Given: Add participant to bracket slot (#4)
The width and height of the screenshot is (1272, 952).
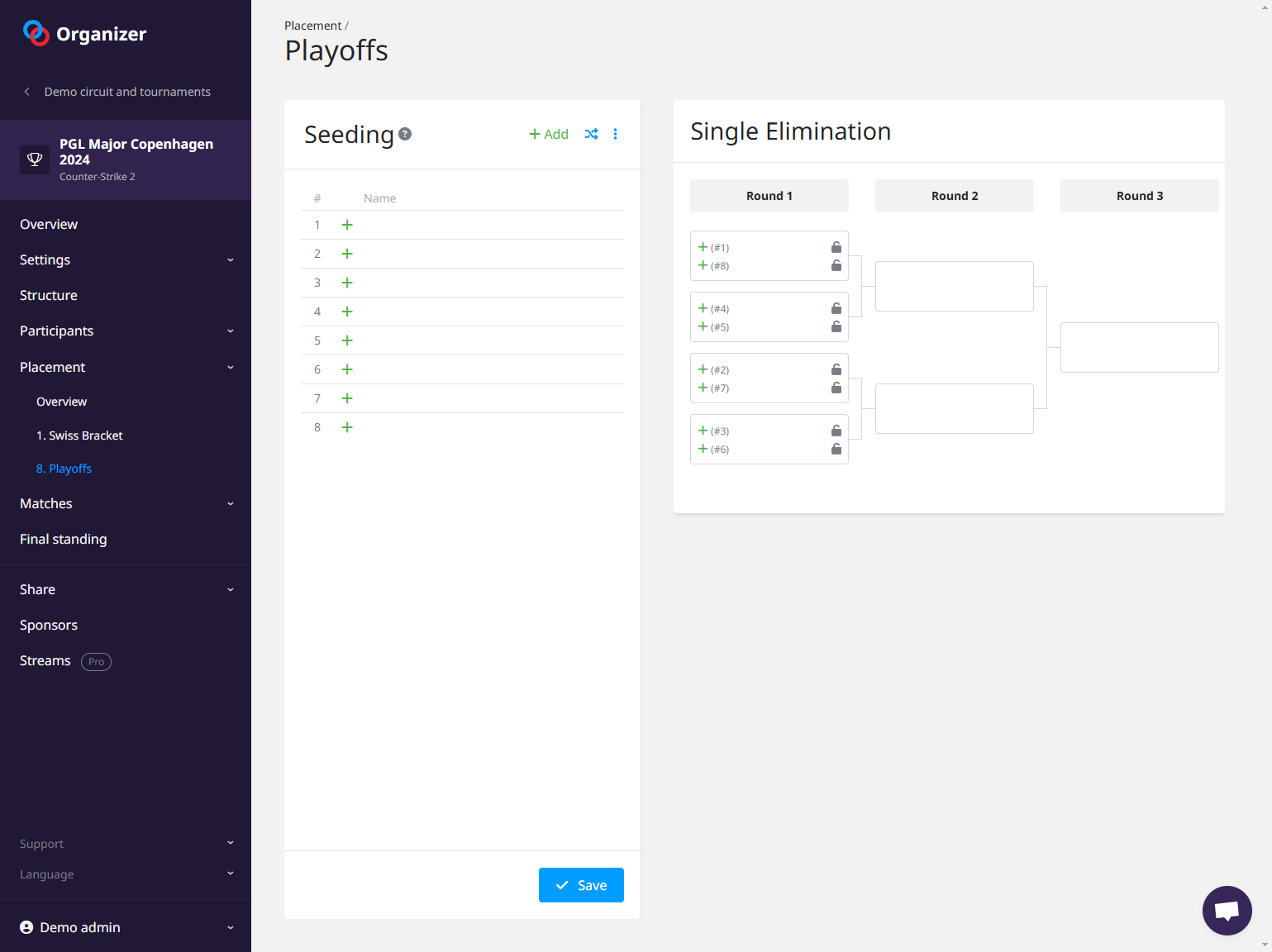Looking at the screenshot, I should tap(703, 308).
